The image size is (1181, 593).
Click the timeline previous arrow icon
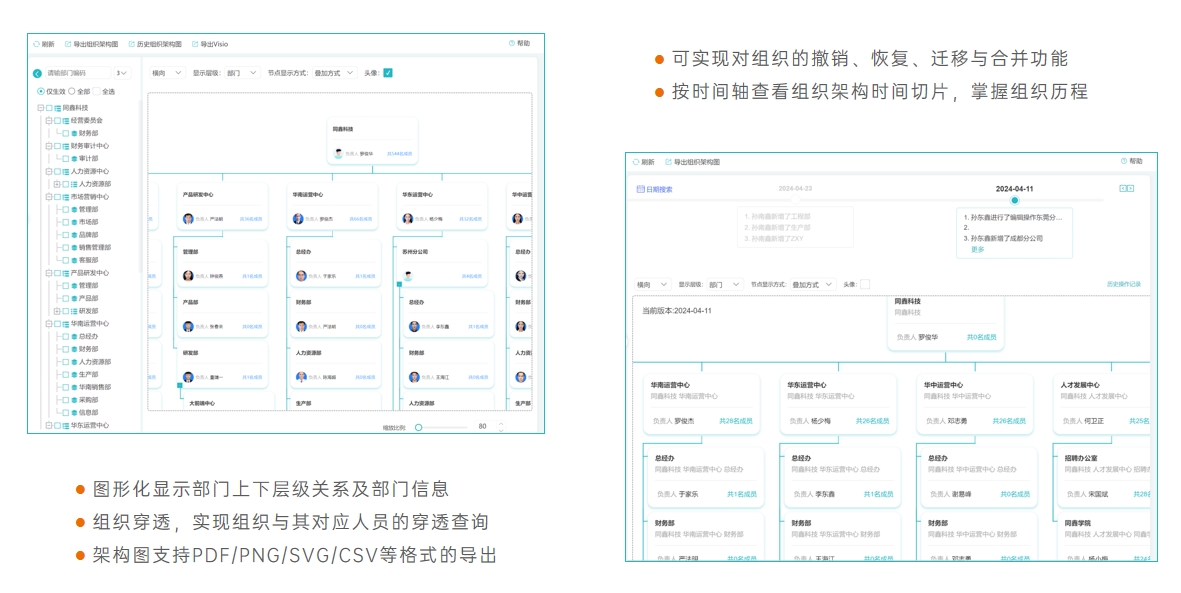(x=1123, y=188)
